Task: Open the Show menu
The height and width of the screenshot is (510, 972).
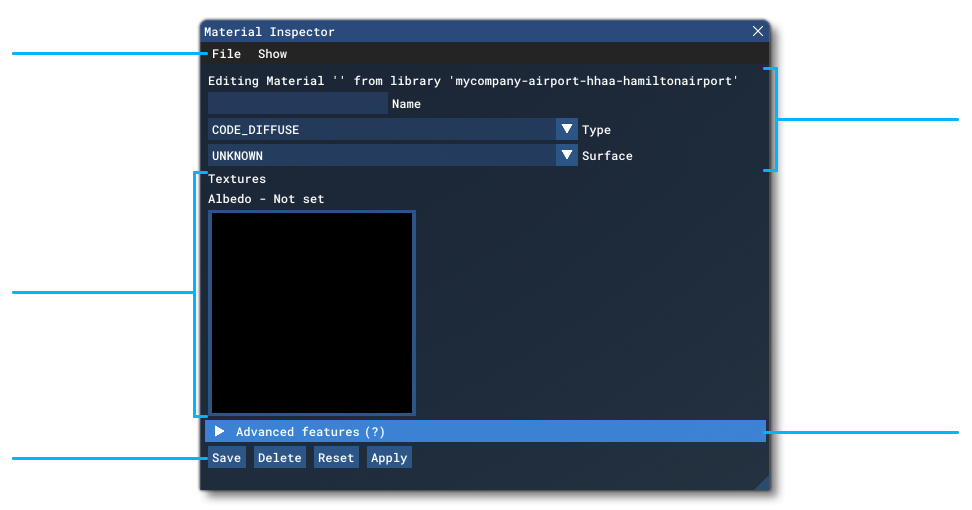Action: (272, 54)
